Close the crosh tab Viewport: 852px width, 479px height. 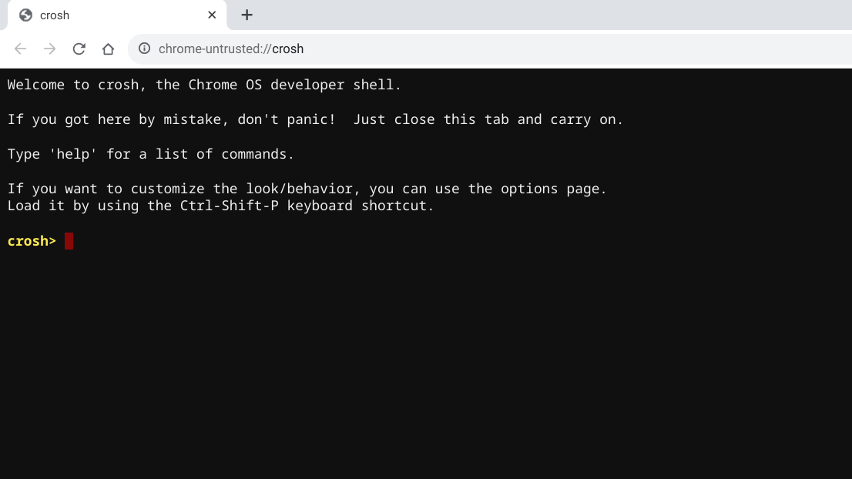pos(212,15)
